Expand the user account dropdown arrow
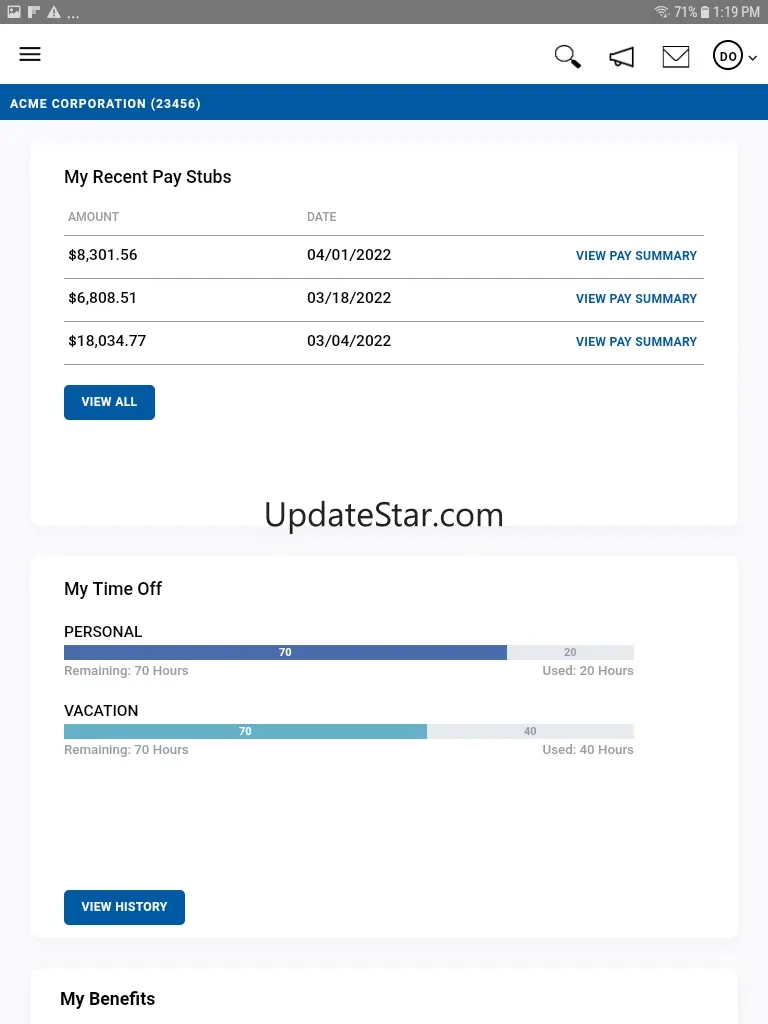Image resolution: width=768 pixels, height=1024 pixels. [752, 58]
